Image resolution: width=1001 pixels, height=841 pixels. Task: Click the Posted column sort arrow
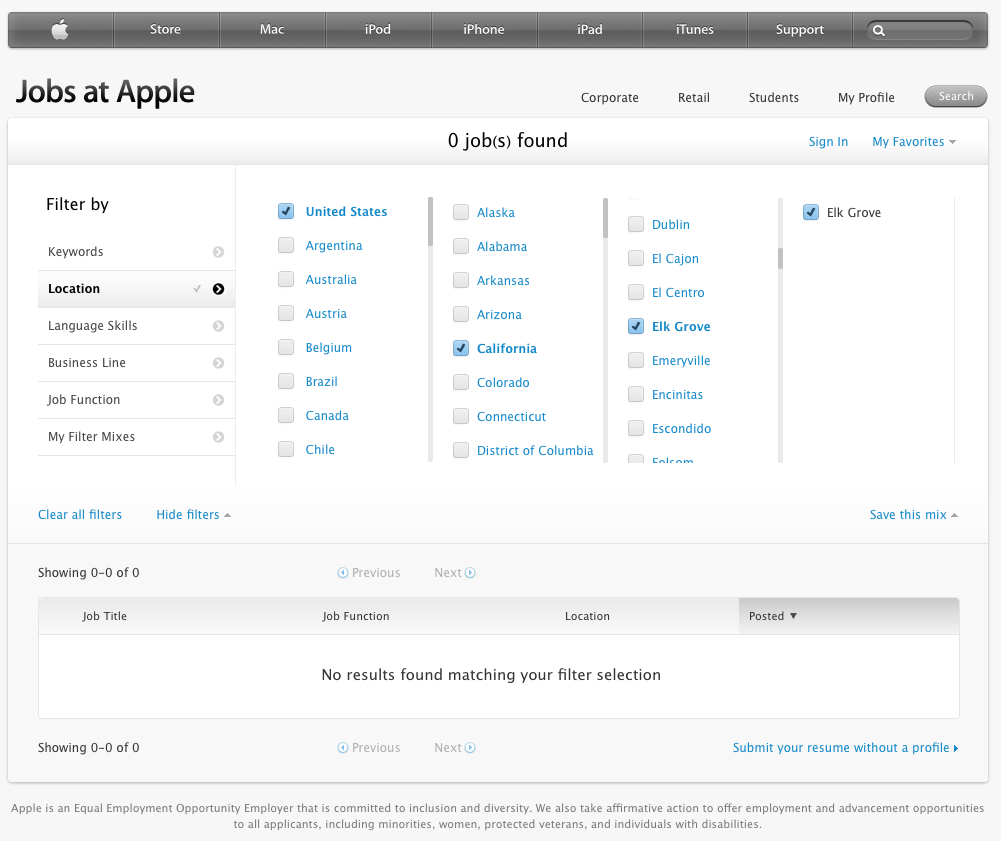794,616
